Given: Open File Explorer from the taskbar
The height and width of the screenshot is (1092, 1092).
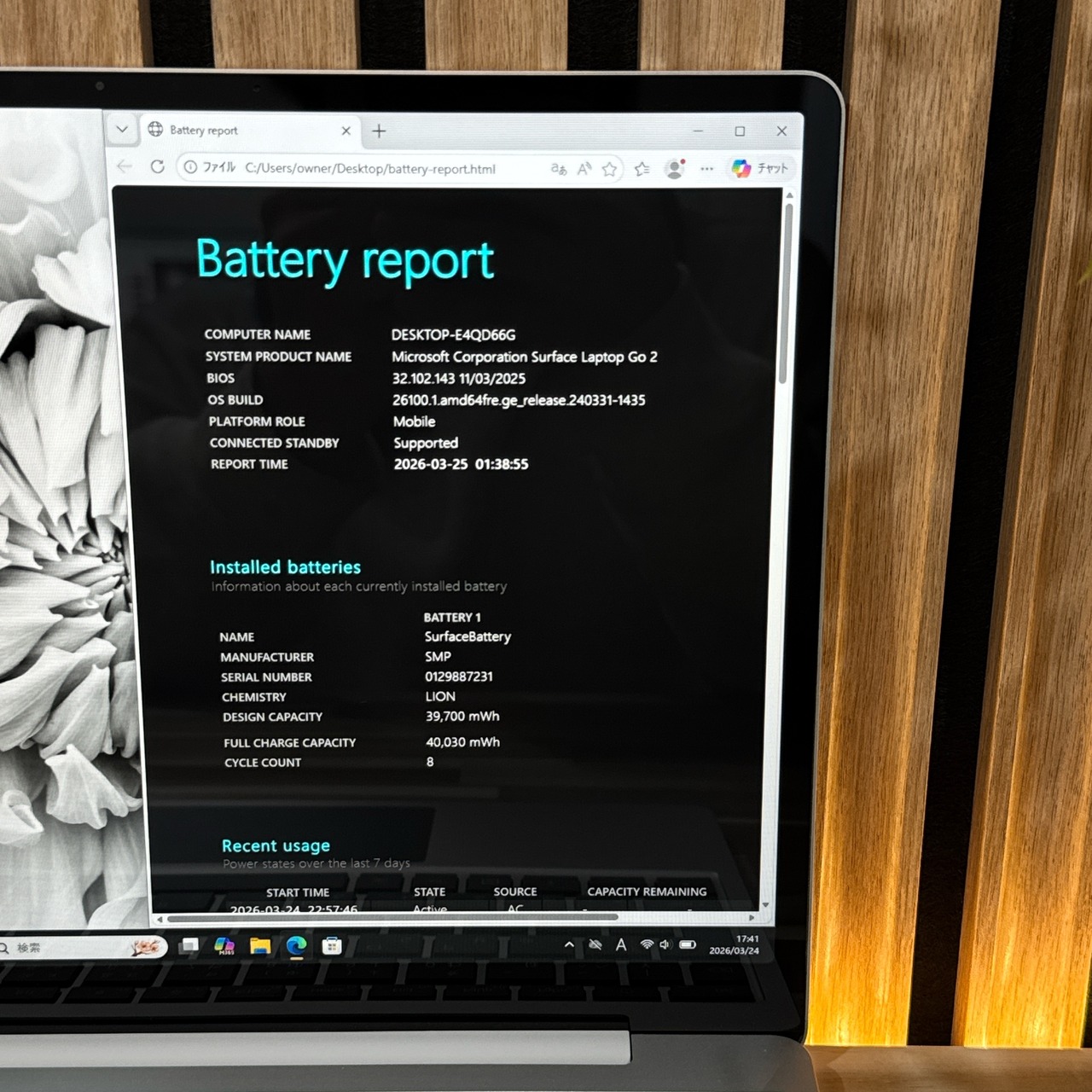Looking at the screenshot, I should [x=258, y=945].
